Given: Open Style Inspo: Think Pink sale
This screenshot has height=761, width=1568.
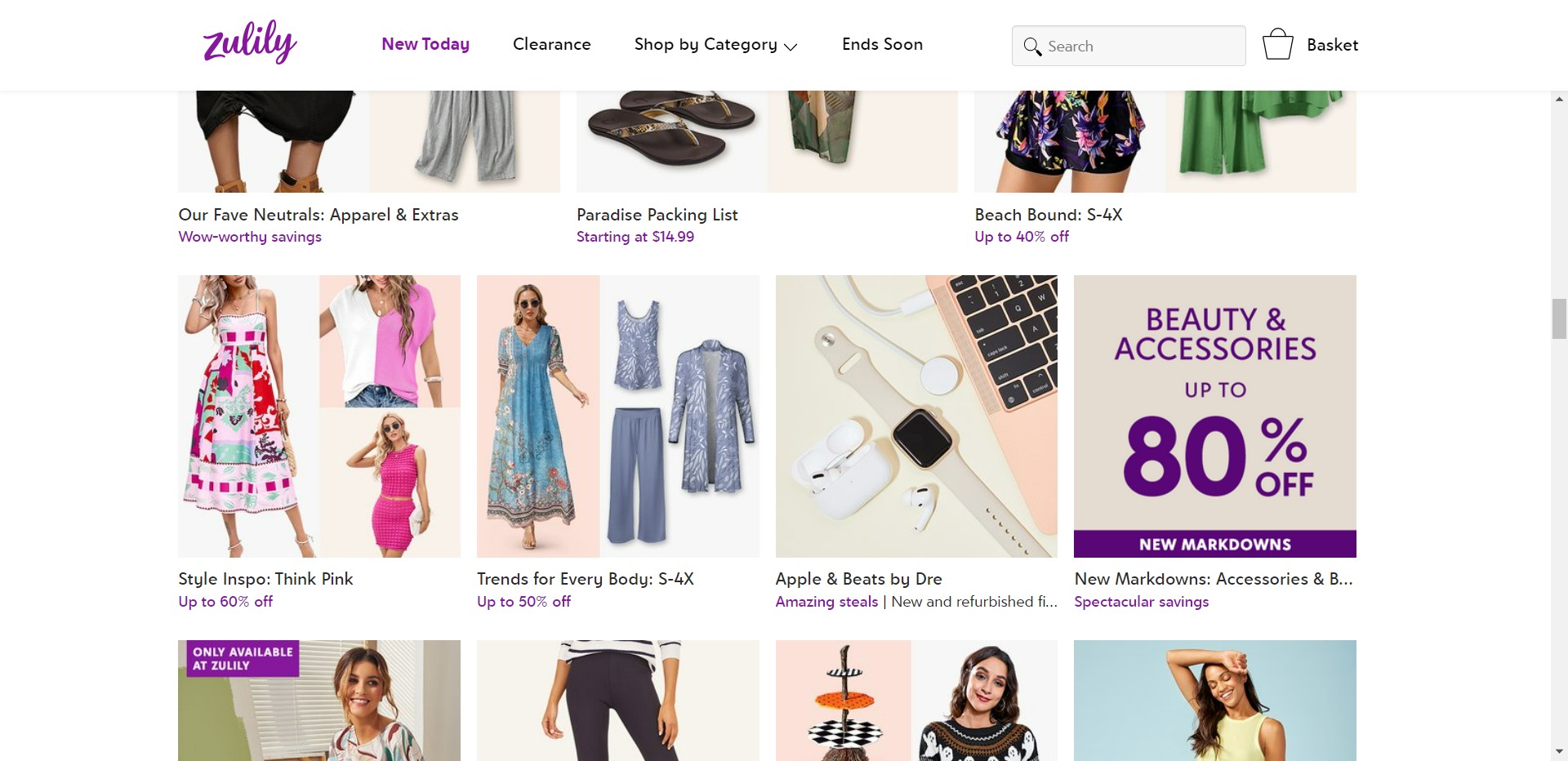Looking at the screenshot, I should (265, 579).
